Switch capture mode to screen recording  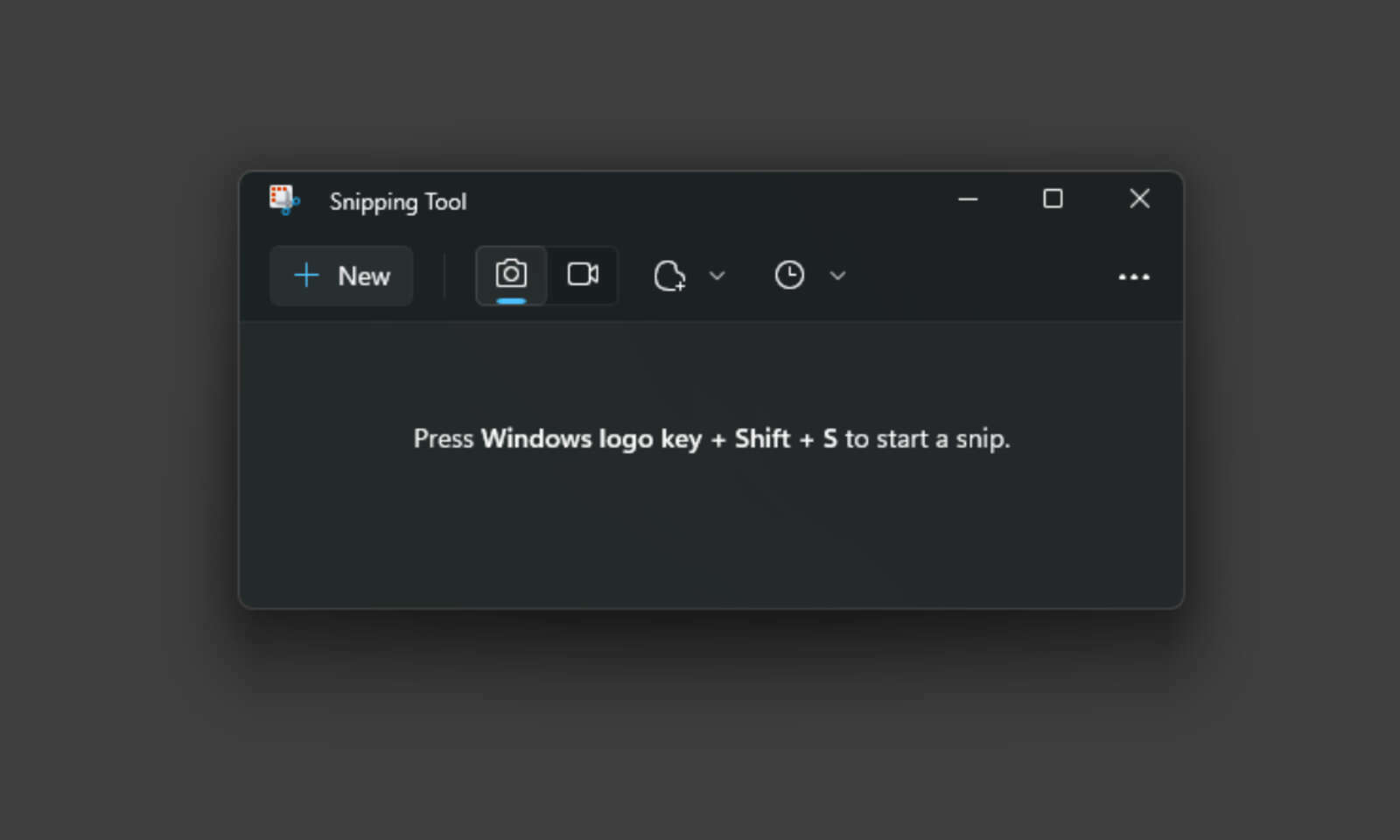[x=582, y=274]
